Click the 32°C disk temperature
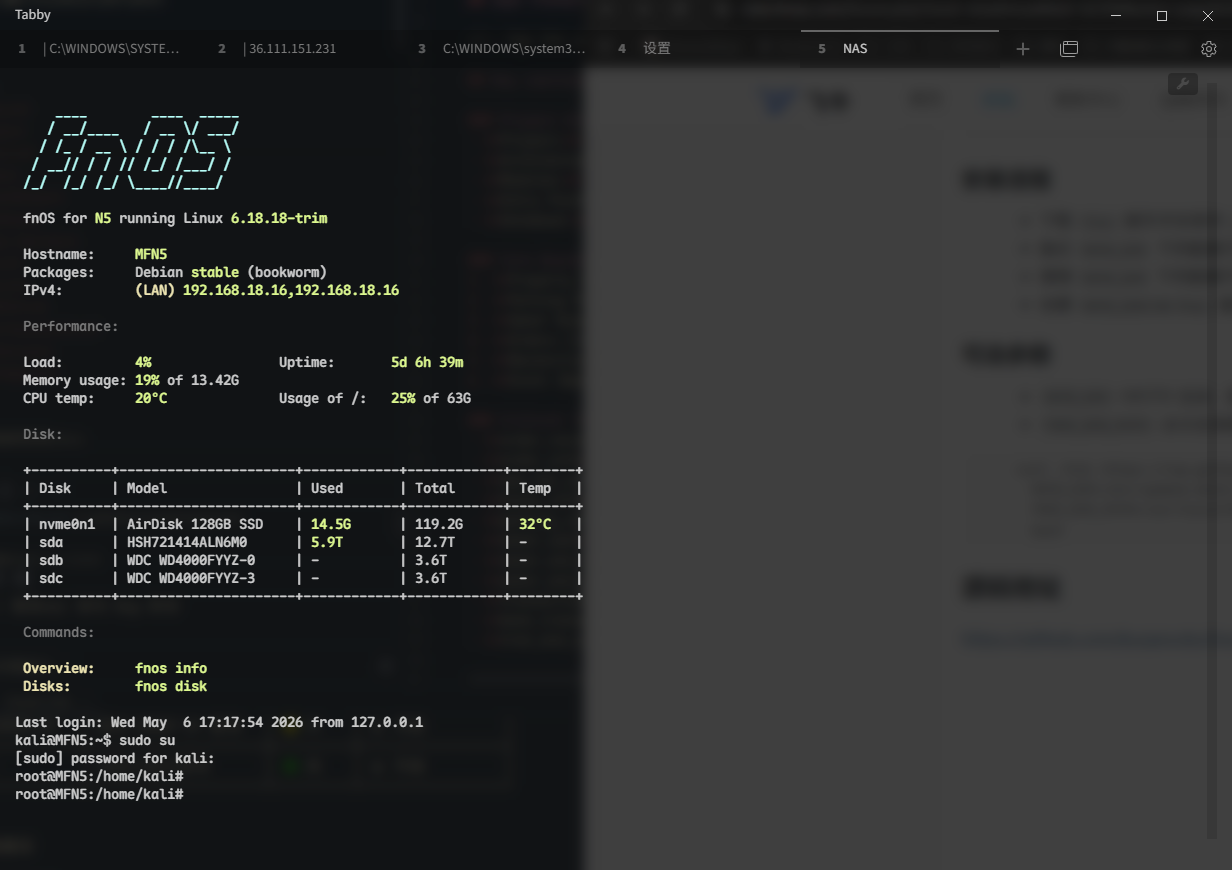The height and width of the screenshot is (870, 1232). click(x=535, y=524)
